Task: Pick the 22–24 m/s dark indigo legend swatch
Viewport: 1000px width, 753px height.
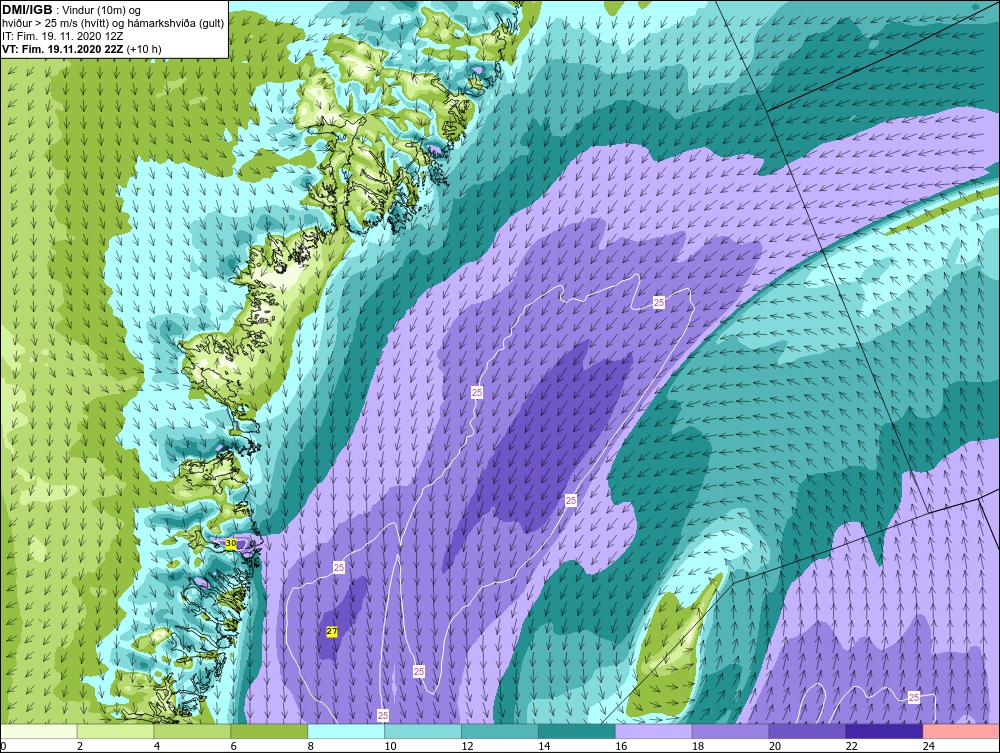Action: [884, 731]
